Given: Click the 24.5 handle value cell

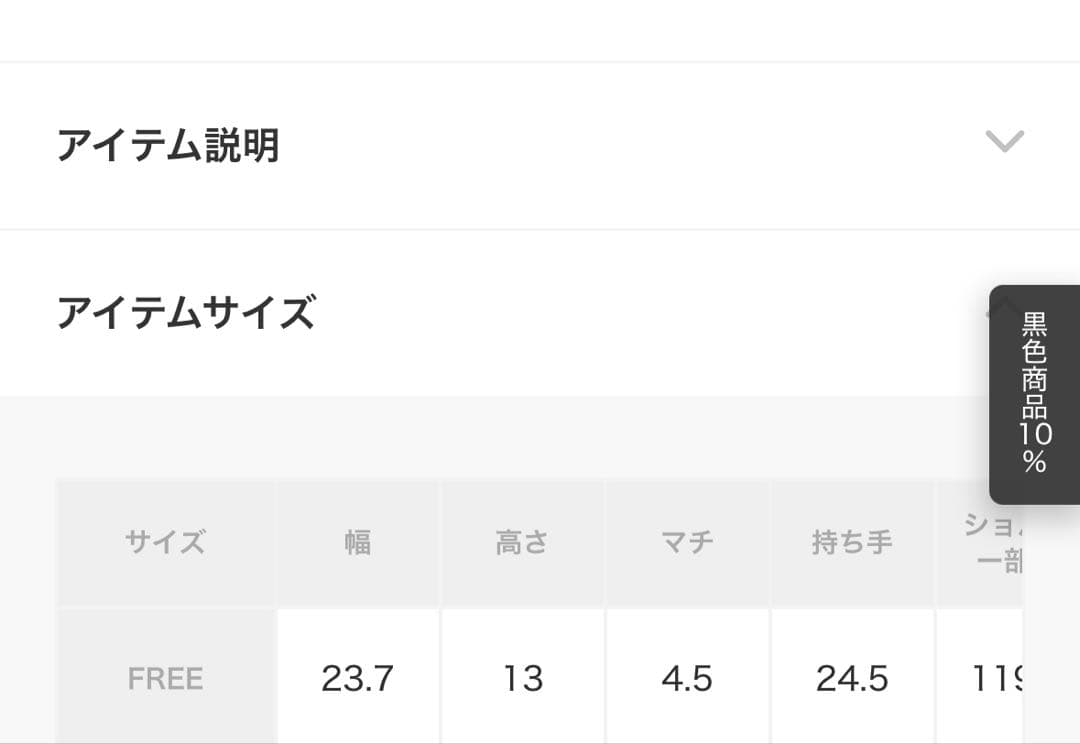Looking at the screenshot, I should click(x=852, y=679).
